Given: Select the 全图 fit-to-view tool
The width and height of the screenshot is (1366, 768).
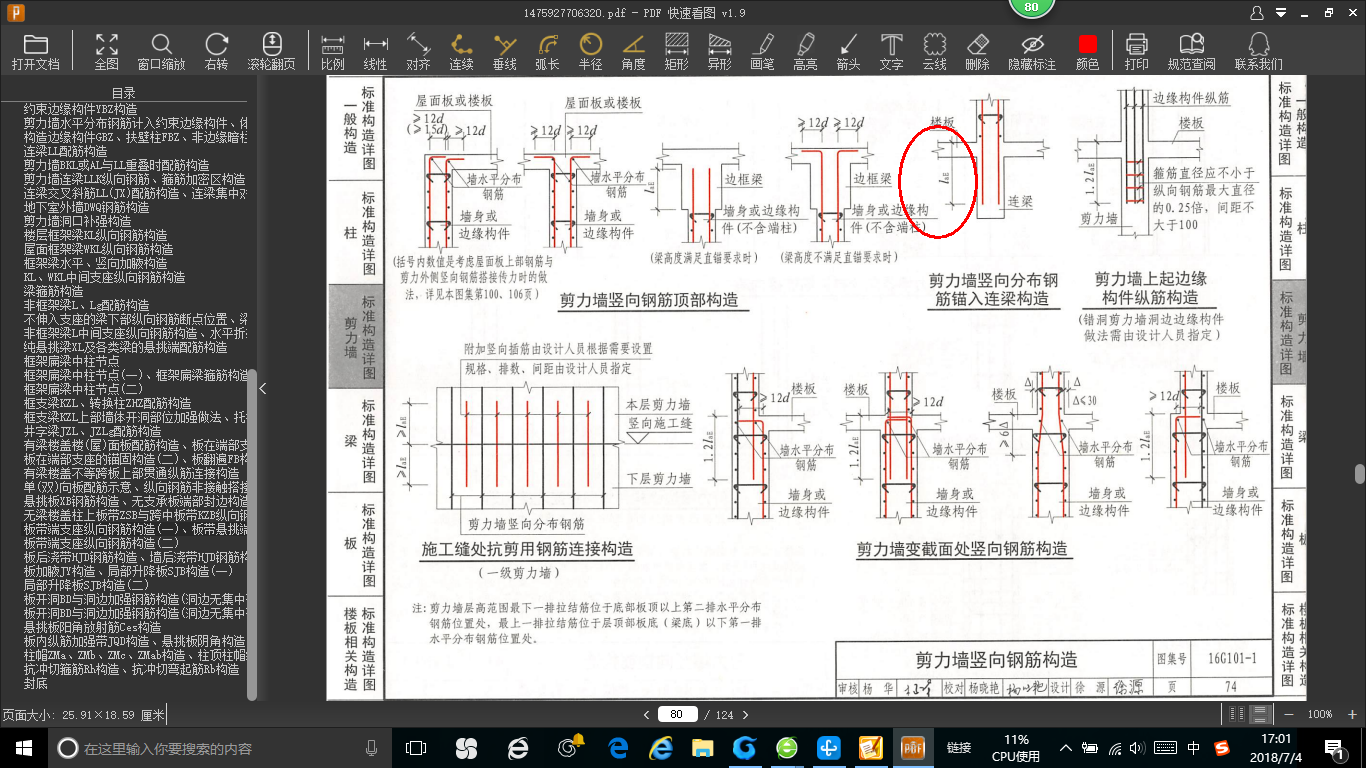Looking at the screenshot, I should [x=106, y=51].
